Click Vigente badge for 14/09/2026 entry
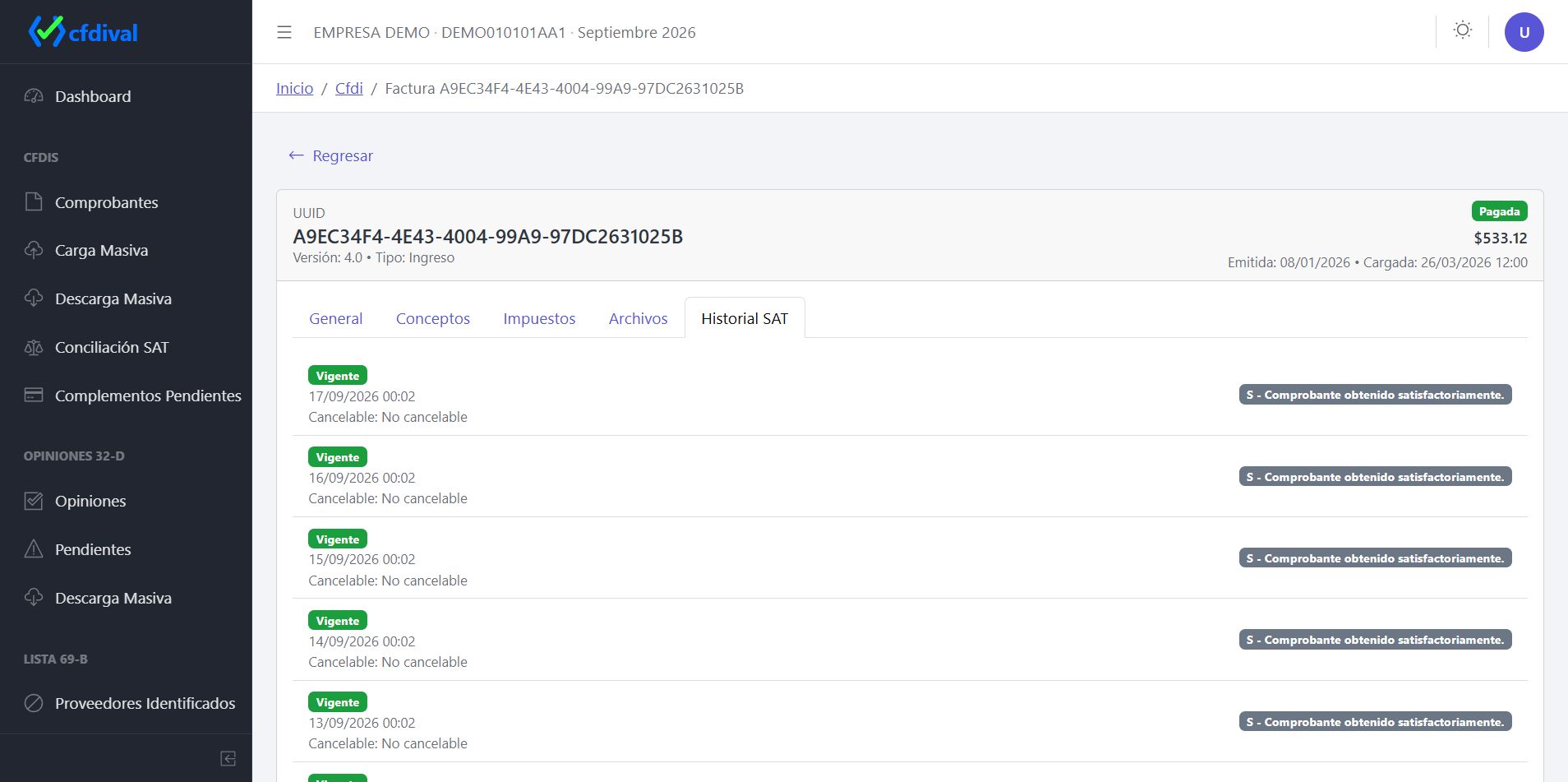 point(338,621)
